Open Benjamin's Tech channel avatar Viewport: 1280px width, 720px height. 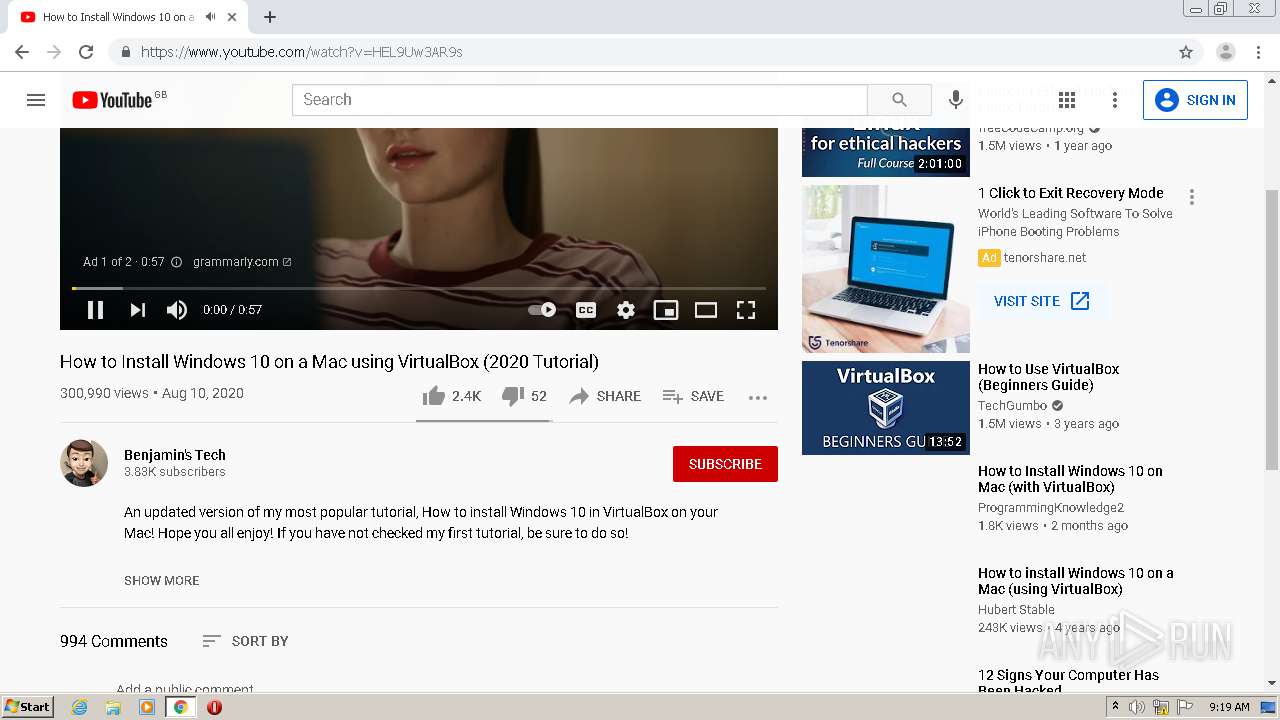tap(84, 463)
